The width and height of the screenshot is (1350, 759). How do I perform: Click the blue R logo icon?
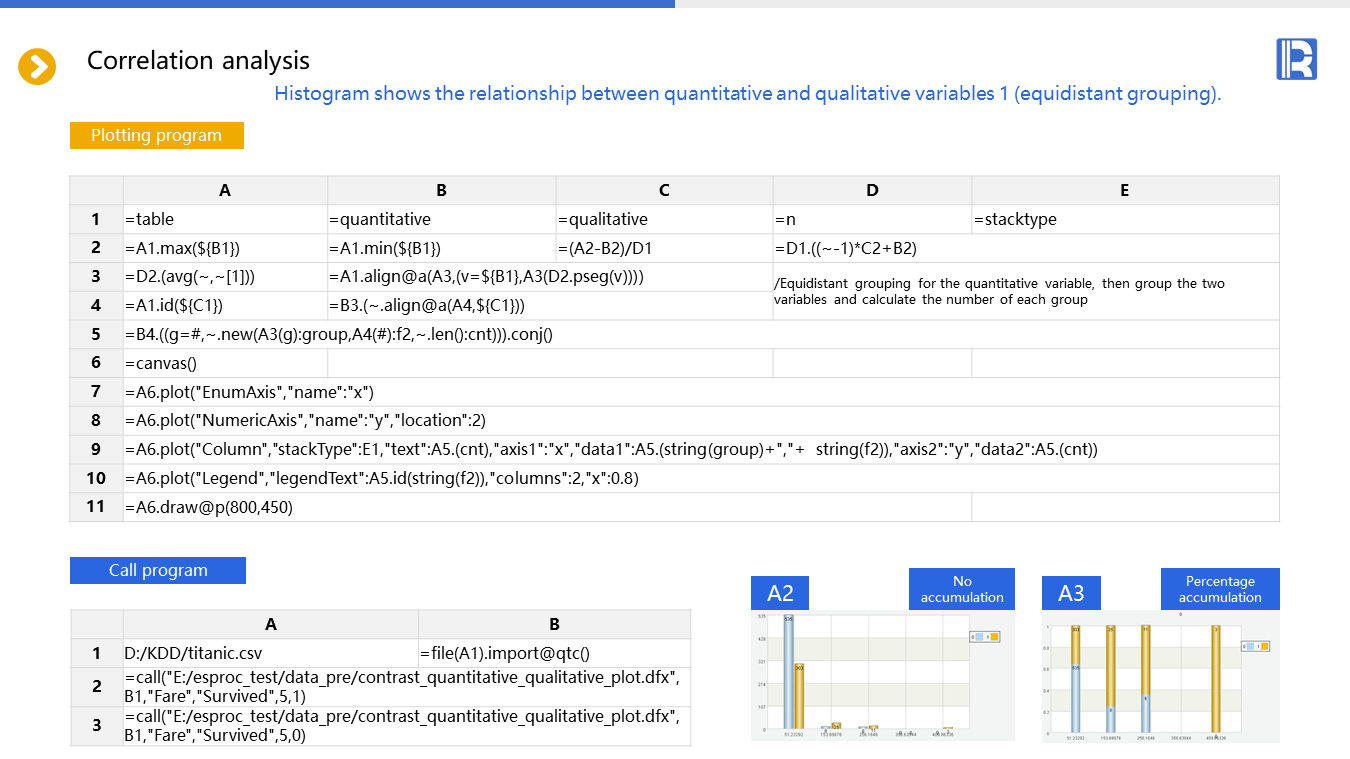click(x=1296, y=59)
